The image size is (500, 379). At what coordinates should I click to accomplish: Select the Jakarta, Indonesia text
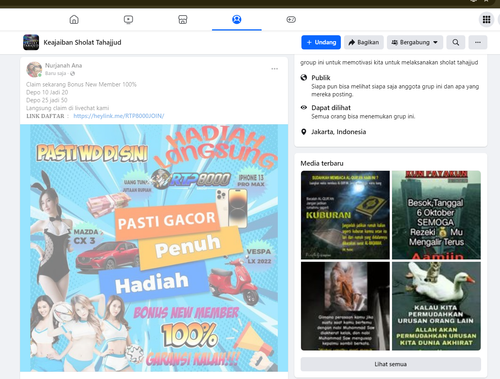tap(338, 132)
